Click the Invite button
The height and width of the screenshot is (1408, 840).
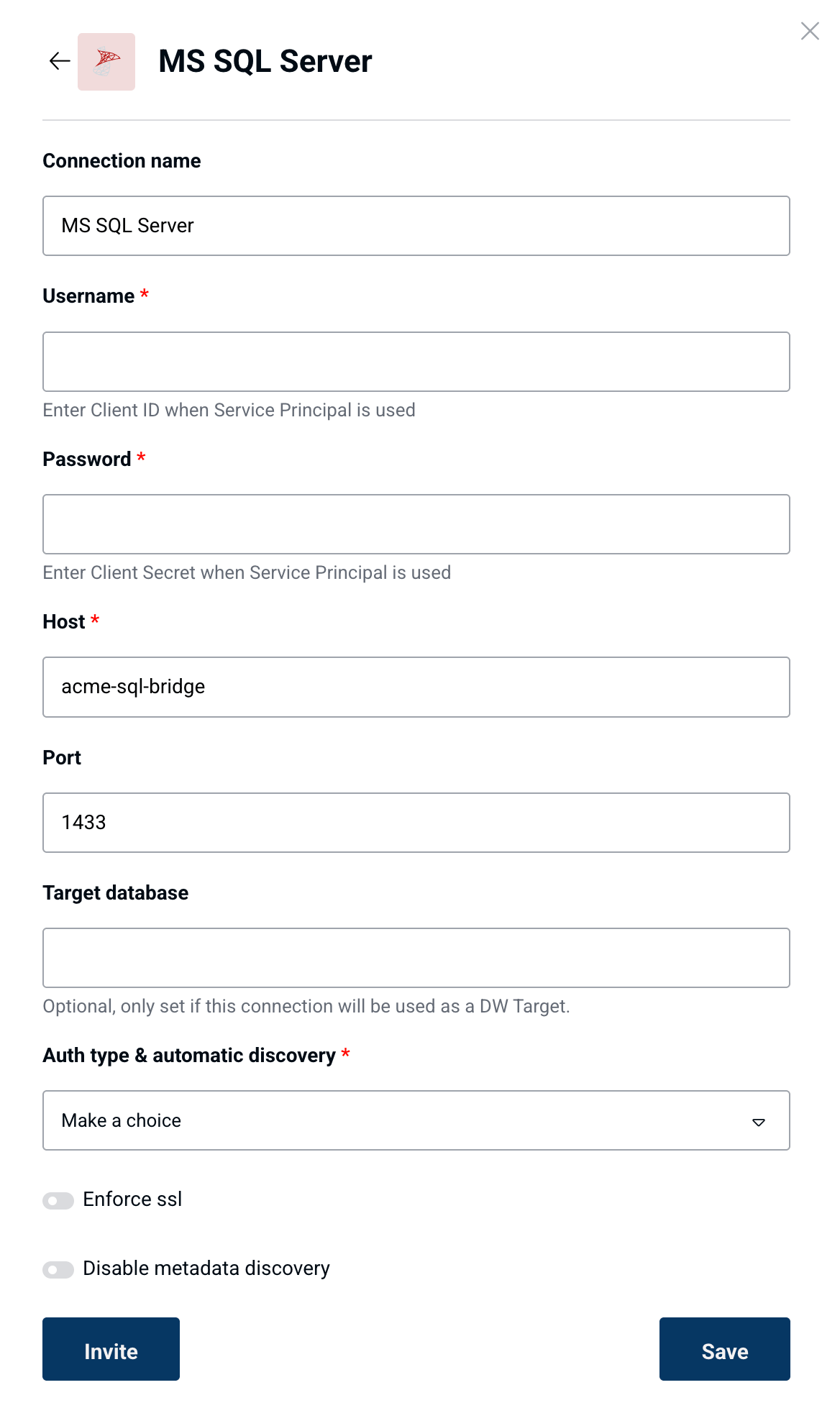point(111,1349)
